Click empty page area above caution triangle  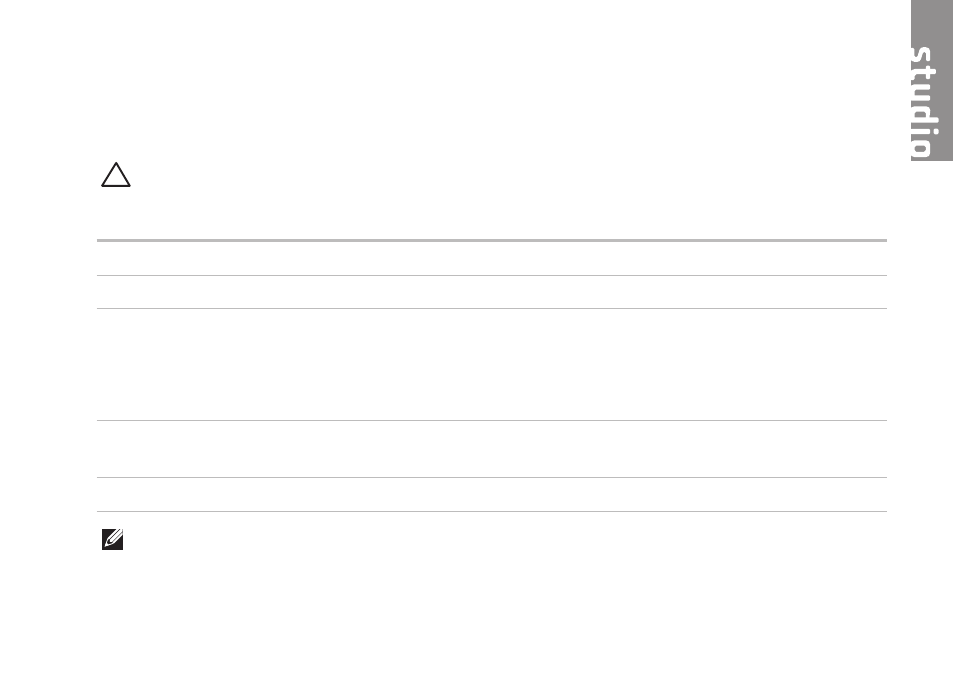[456, 79]
